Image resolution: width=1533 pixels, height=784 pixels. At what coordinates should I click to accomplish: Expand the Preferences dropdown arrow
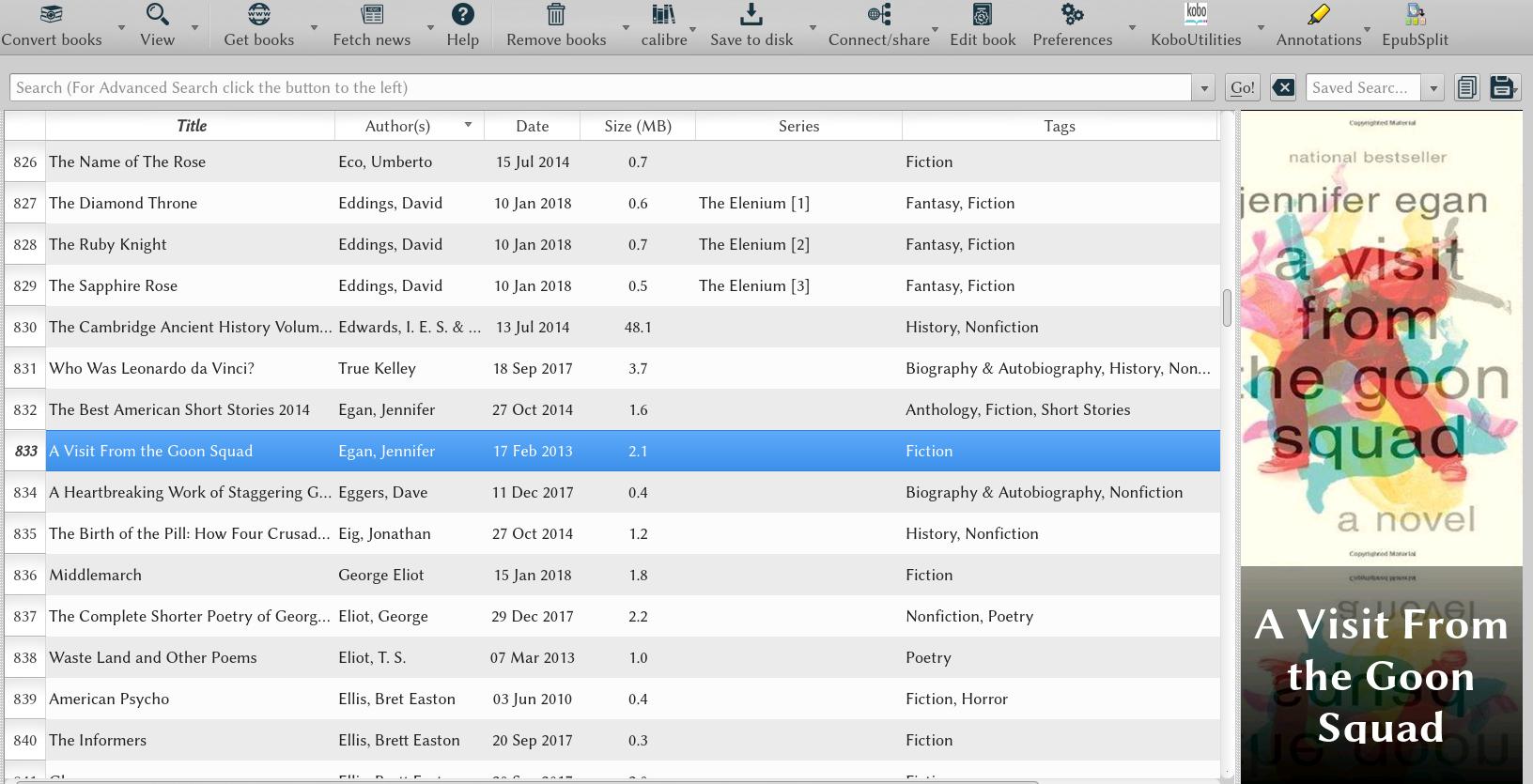click(1132, 27)
